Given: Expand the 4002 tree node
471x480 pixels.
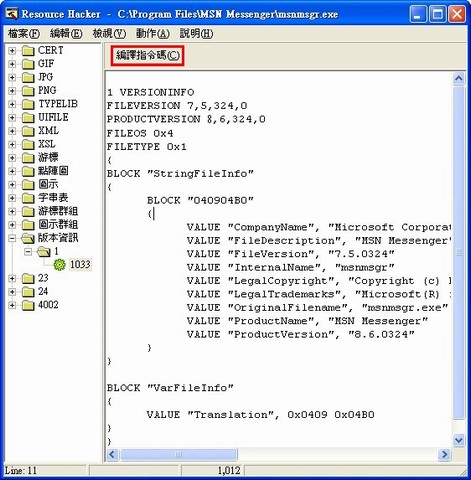Looking at the screenshot, I should (12, 305).
